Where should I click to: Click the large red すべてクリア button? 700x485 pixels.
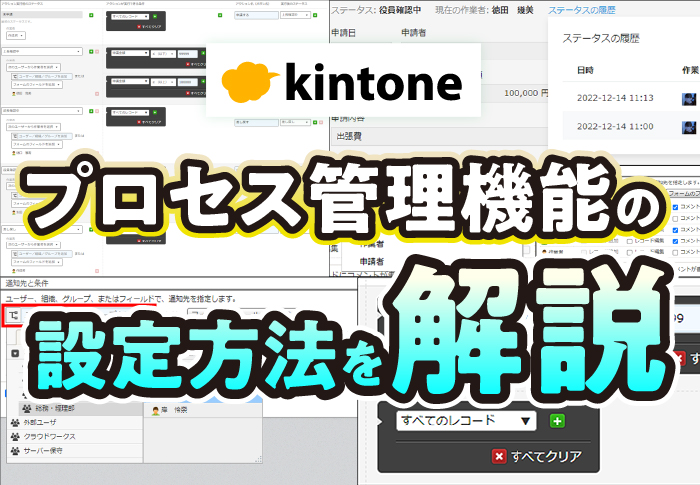coord(537,456)
